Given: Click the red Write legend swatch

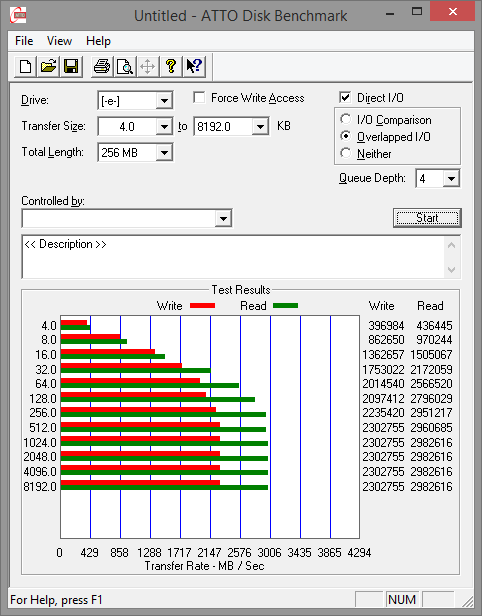Looking at the screenshot, I should click(x=202, y=305).
